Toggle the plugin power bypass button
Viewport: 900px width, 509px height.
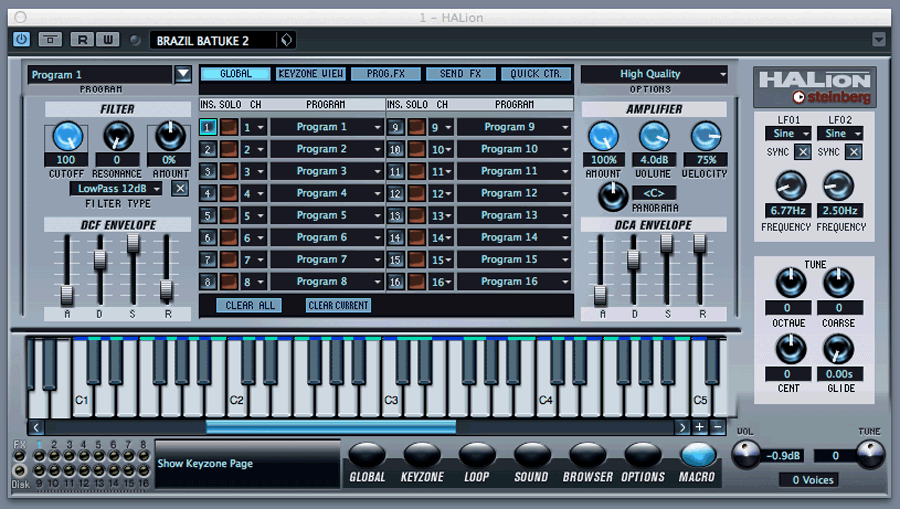[22, 39]
